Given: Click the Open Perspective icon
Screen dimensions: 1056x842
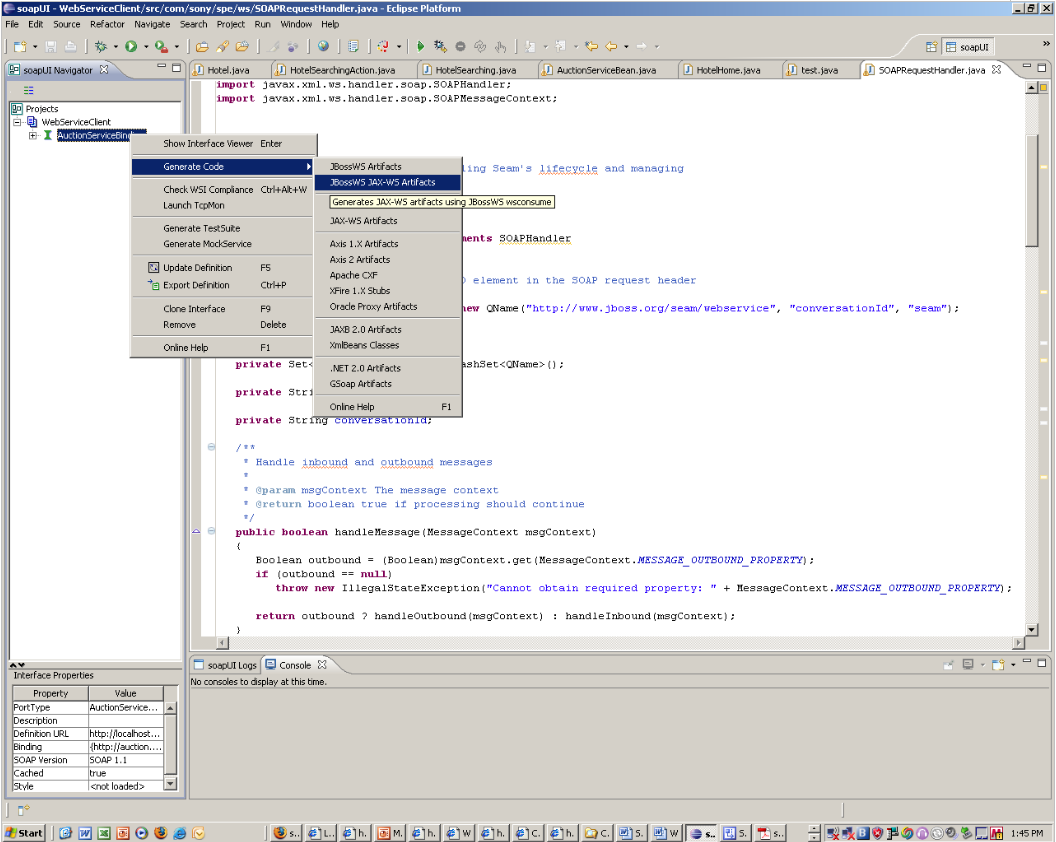Looking at the screenshot, I should pyautogui.click(x=931, y=46).
